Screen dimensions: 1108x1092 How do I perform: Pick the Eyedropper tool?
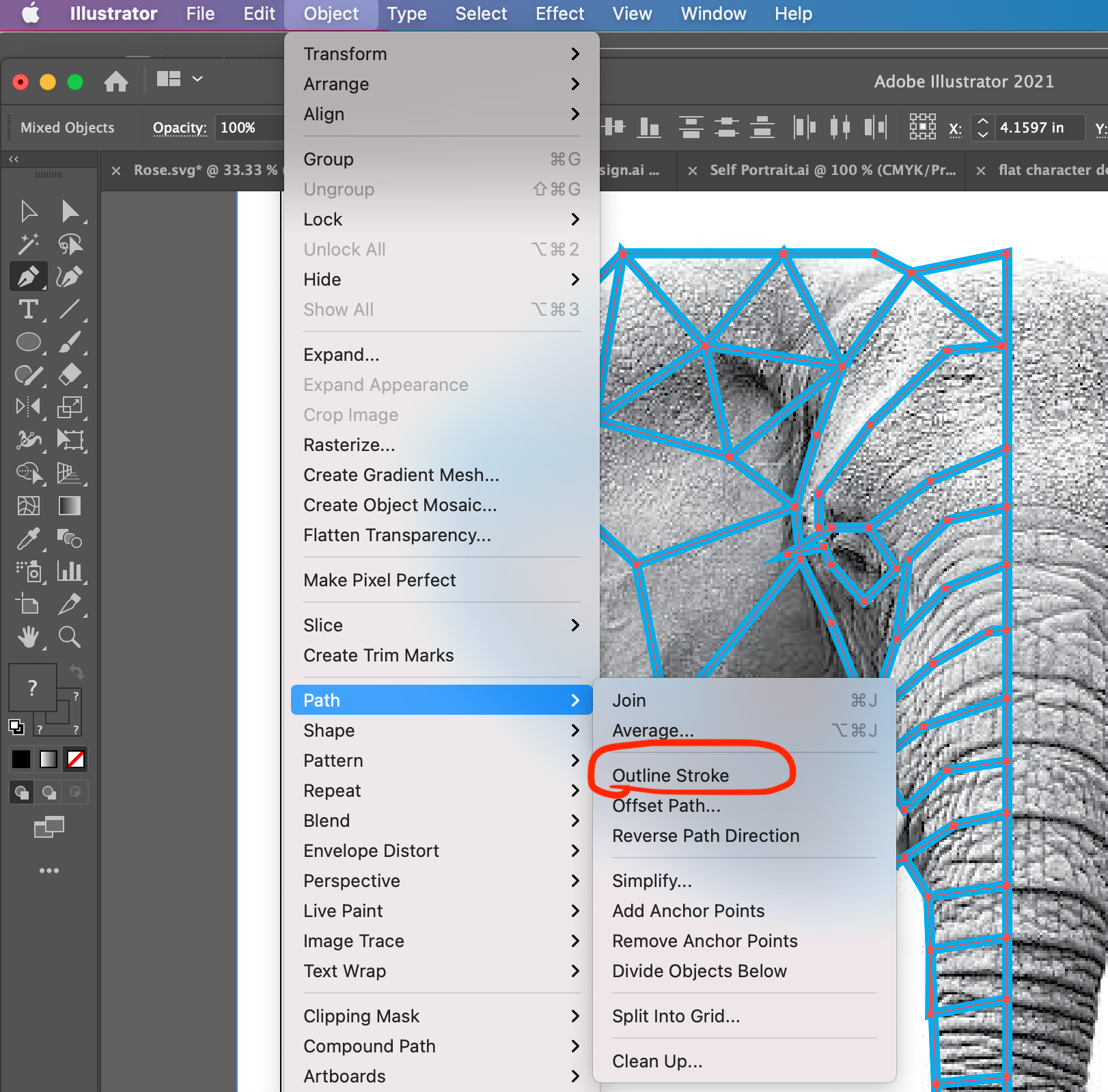pyautogui.click(x=29, y=538)
